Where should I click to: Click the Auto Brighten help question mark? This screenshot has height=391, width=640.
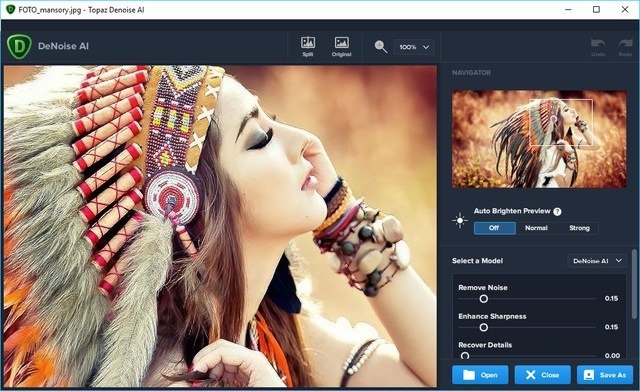(x=557, y=211)
